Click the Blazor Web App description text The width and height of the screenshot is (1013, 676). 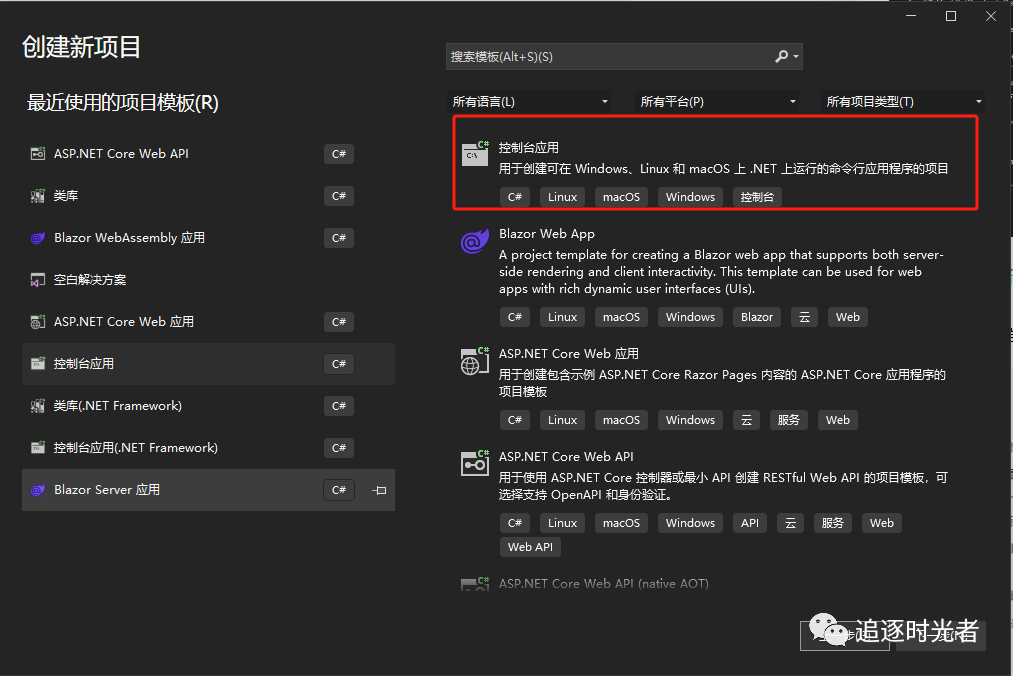point(721,271)
